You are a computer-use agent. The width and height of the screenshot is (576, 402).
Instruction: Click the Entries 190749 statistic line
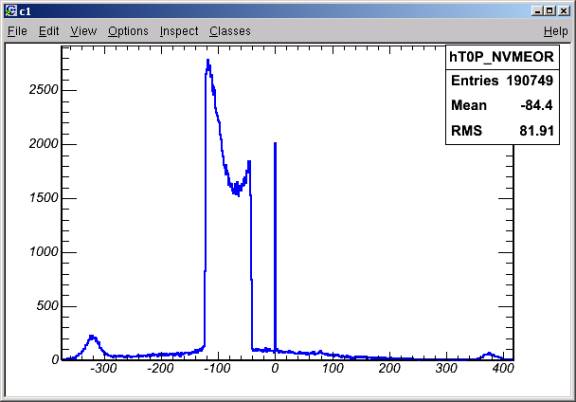coord(502,80)
